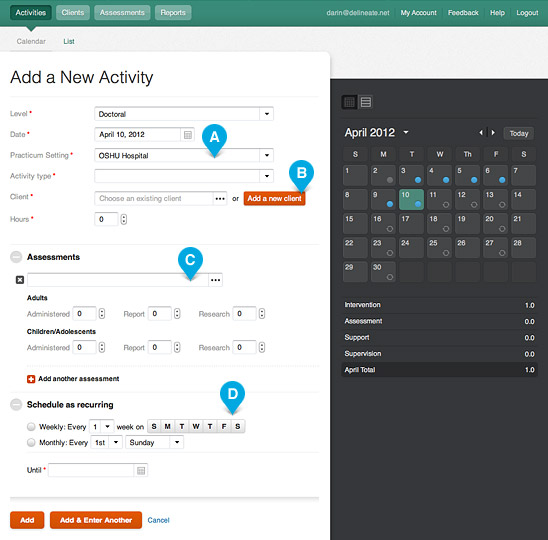
Task: Select April 16 on the calendar
Action: (x=383, y=224)
